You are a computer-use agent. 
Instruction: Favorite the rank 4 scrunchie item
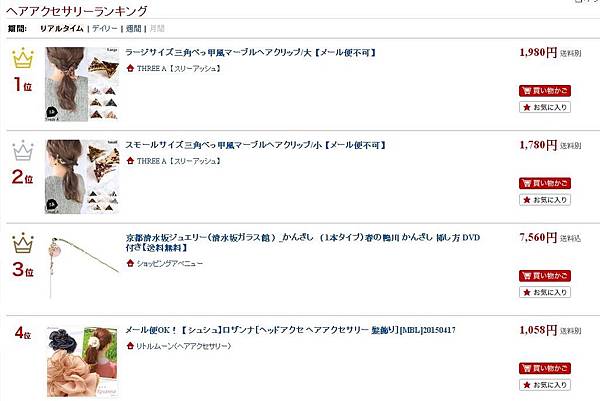point(545,385)
